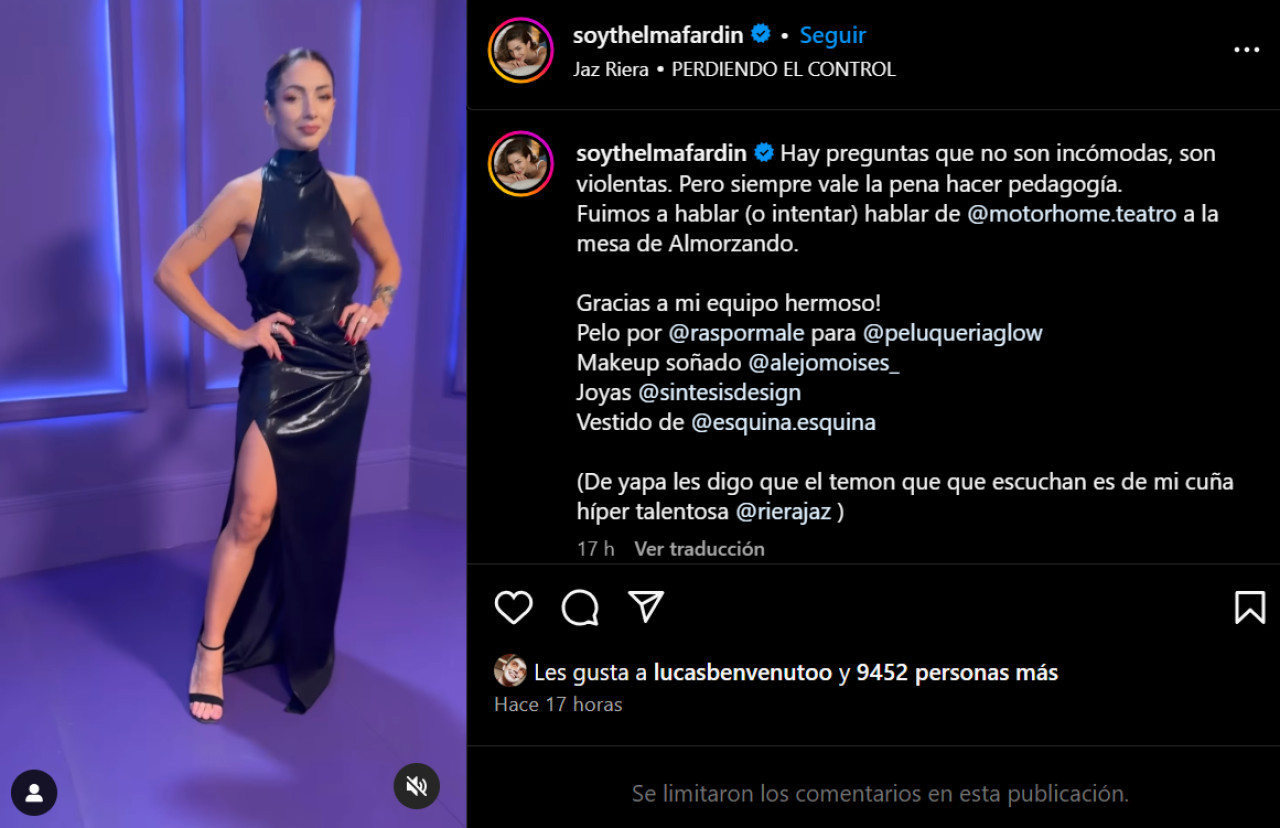The width and height of the screenshot is (1280, 828).
Task: Open the @esquina.esquina dress credit
Action: click(783, 423)
